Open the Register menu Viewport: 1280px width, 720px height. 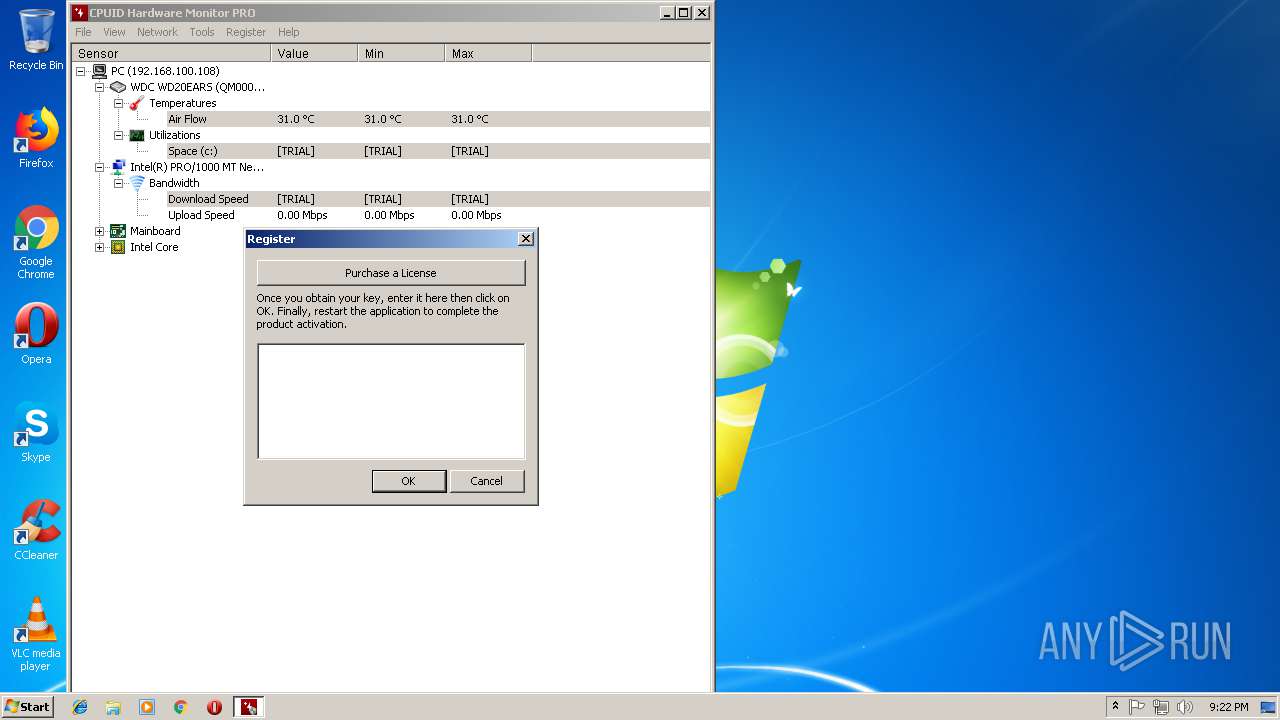point(246,32)
